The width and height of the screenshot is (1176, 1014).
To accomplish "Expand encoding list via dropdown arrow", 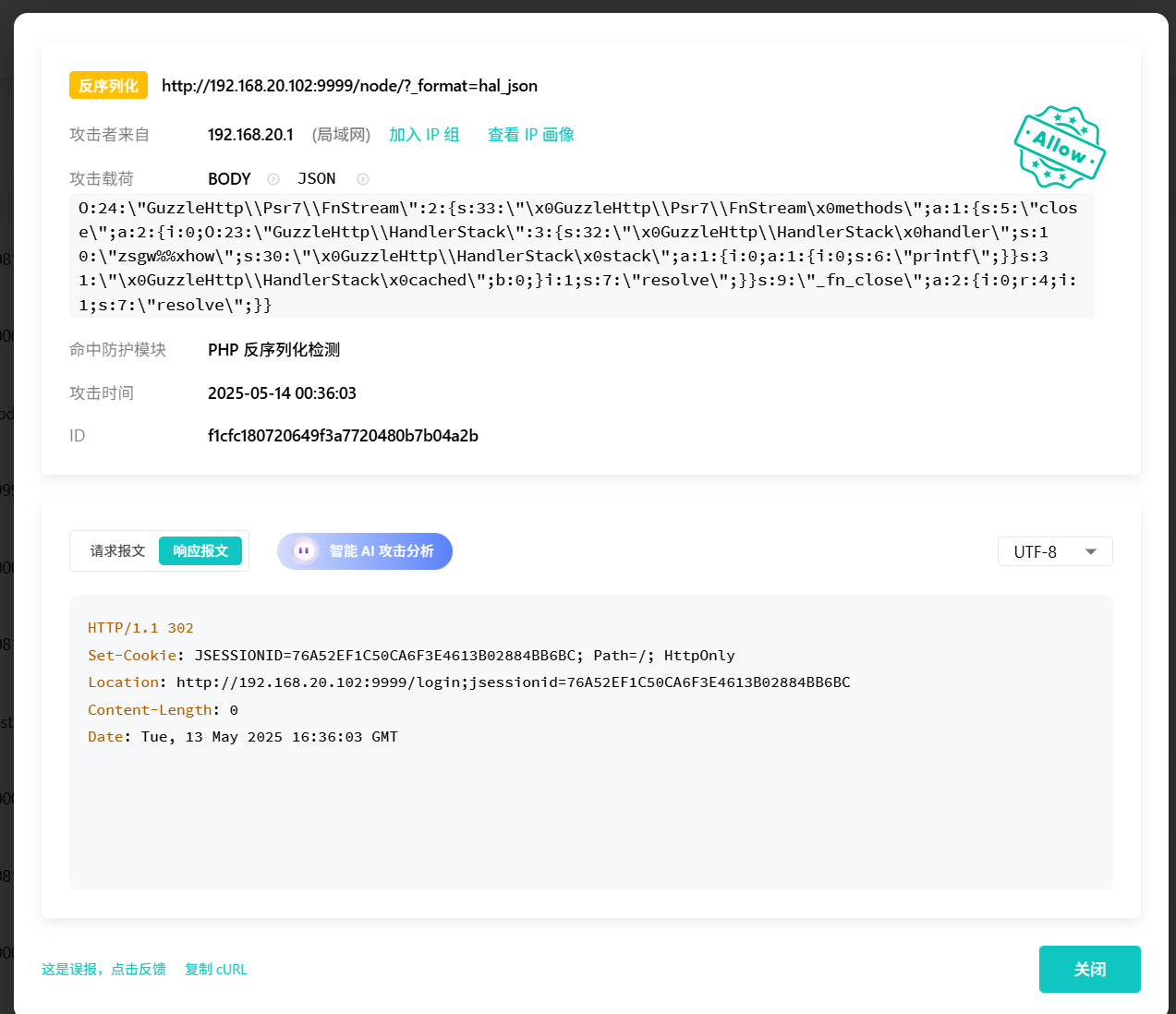I will (x=1091, y=551).
